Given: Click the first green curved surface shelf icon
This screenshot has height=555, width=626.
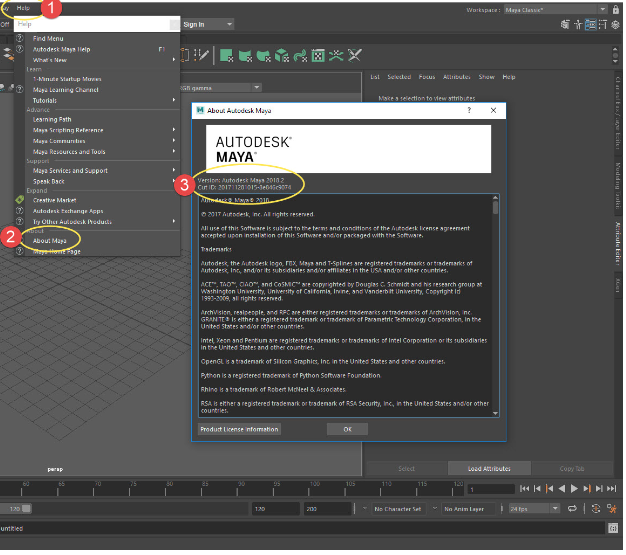Looking at the screenshot, I should (x=245, y=56).
